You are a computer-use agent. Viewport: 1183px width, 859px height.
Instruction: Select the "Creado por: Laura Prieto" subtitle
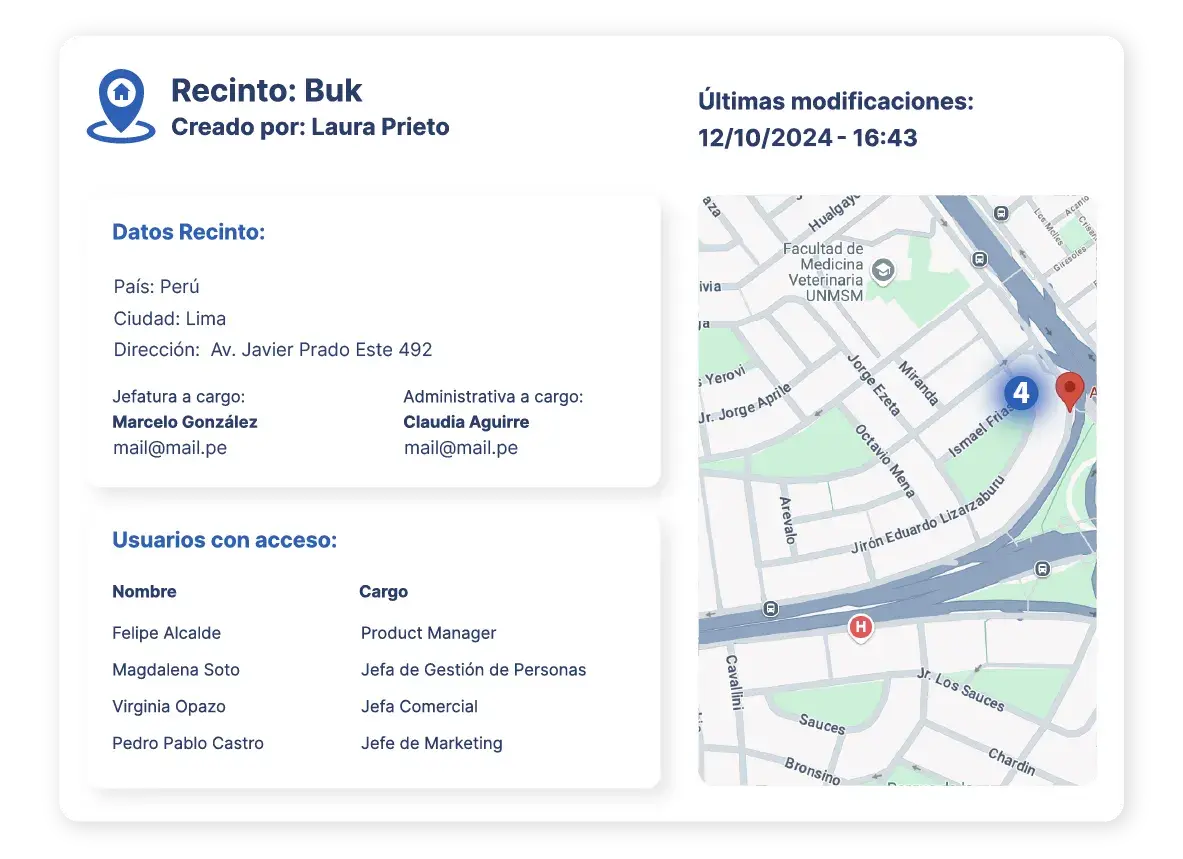(x=310, y=127)
